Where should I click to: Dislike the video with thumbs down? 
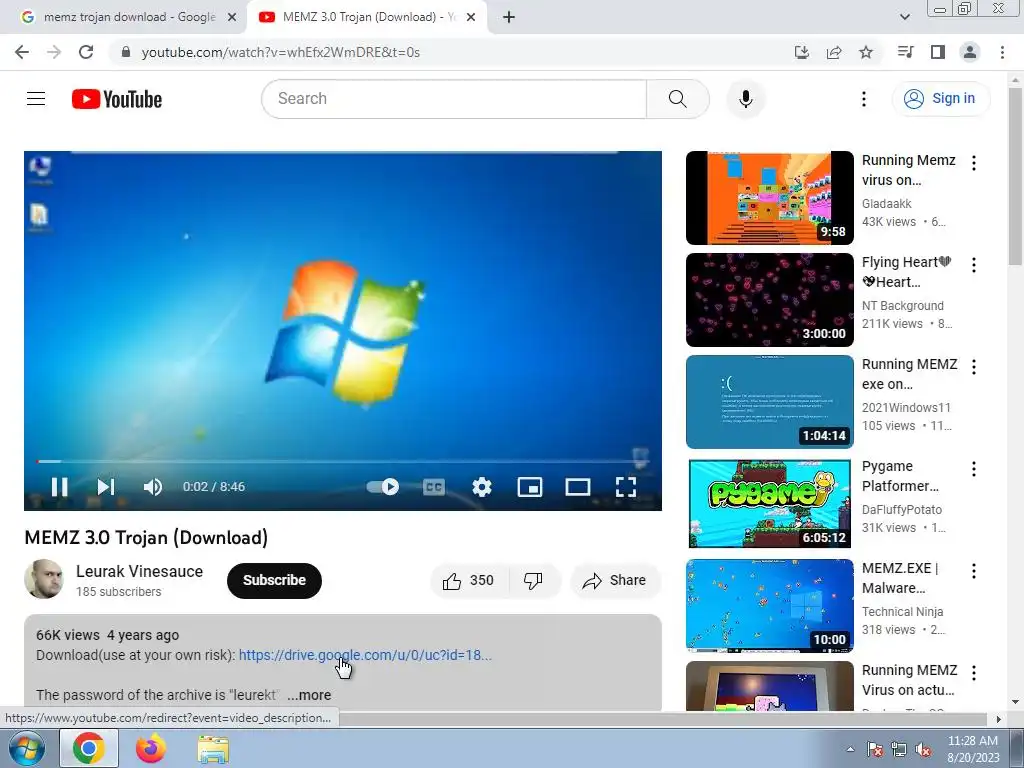click(534, 581)
